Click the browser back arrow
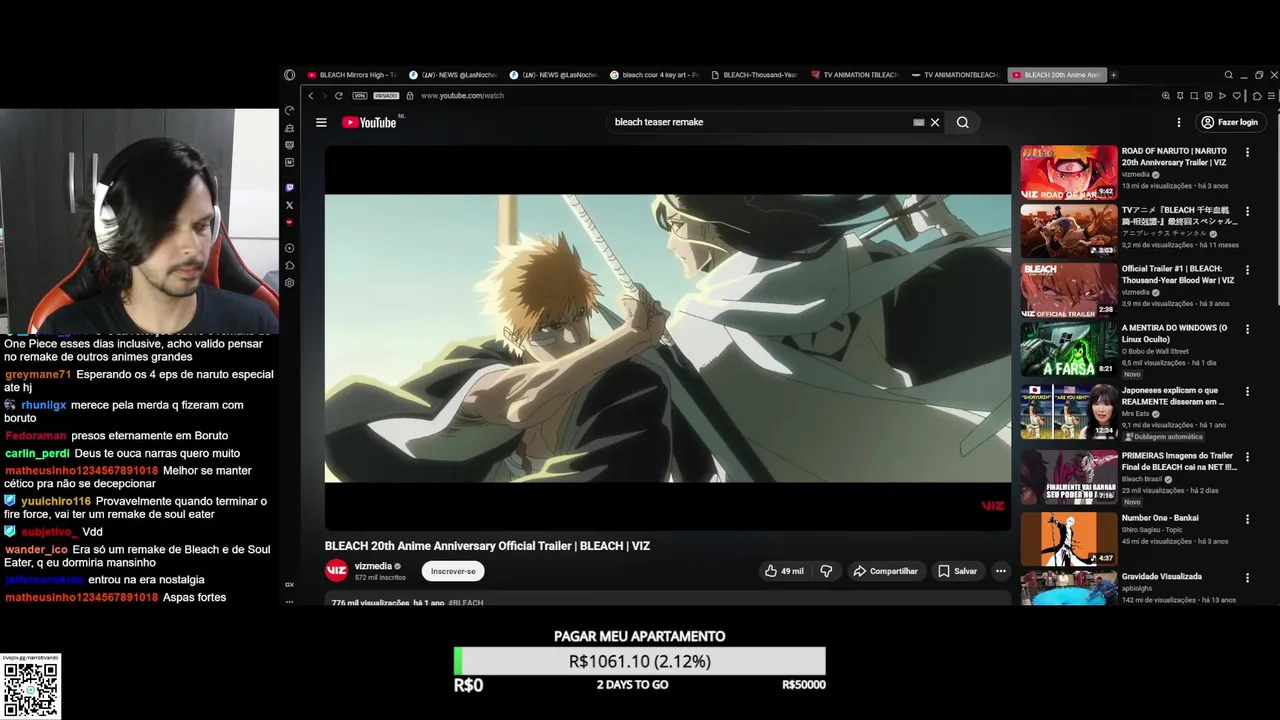The height and width of the screenshot is (720, 1280). pyautogui.click(x=311, y=96)
